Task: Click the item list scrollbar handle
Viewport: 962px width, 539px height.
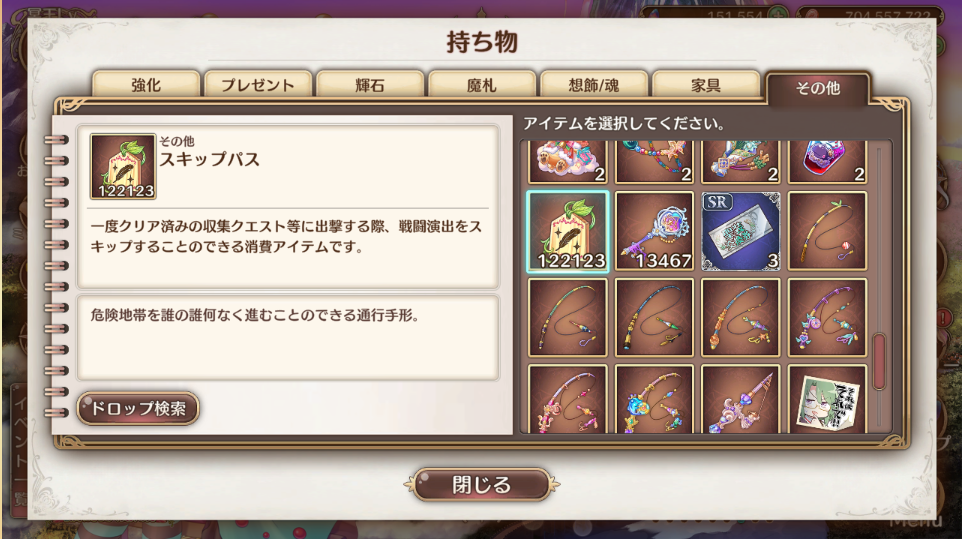Action: click(x=879, y=361)
